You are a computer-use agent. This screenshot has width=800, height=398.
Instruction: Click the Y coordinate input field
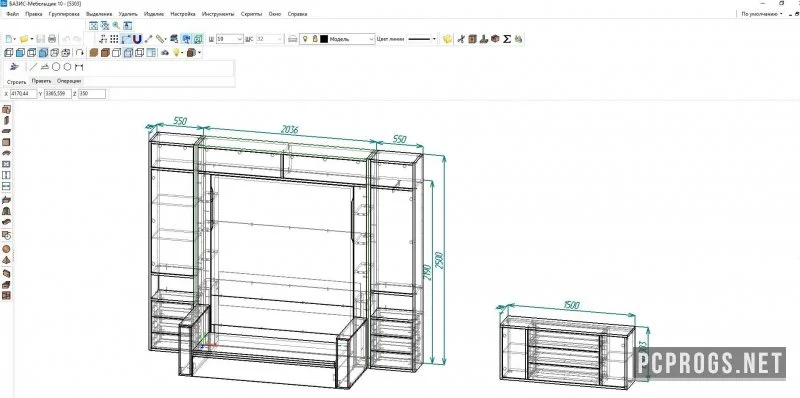pyautogui.click(x=58, y=94)
